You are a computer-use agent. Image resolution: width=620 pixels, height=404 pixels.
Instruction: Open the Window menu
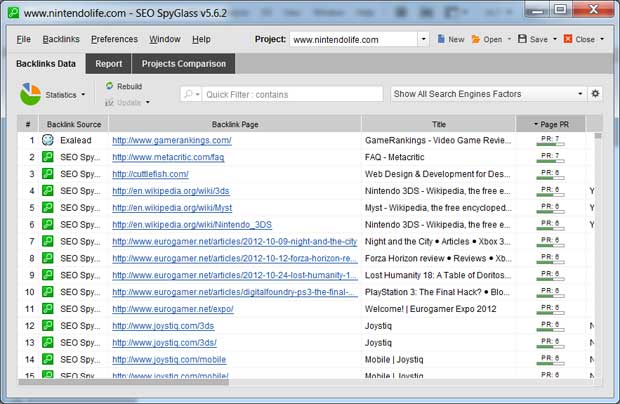165,39
